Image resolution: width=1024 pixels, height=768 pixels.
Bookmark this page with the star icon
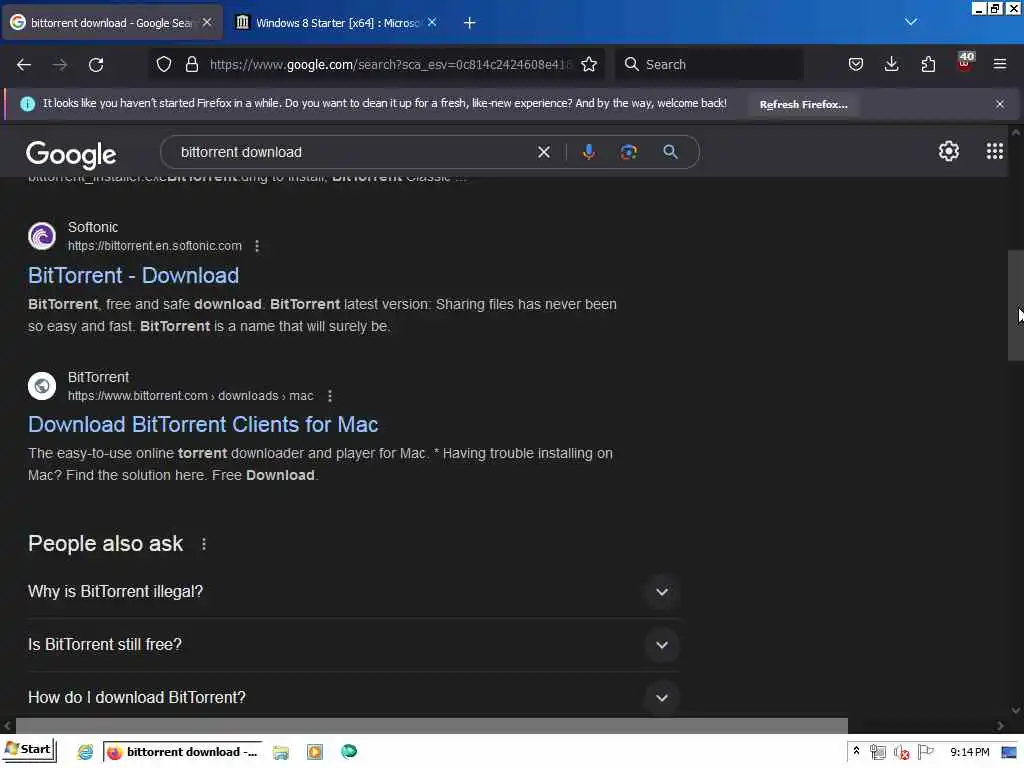pyautogui.click(x=589, y=64)
